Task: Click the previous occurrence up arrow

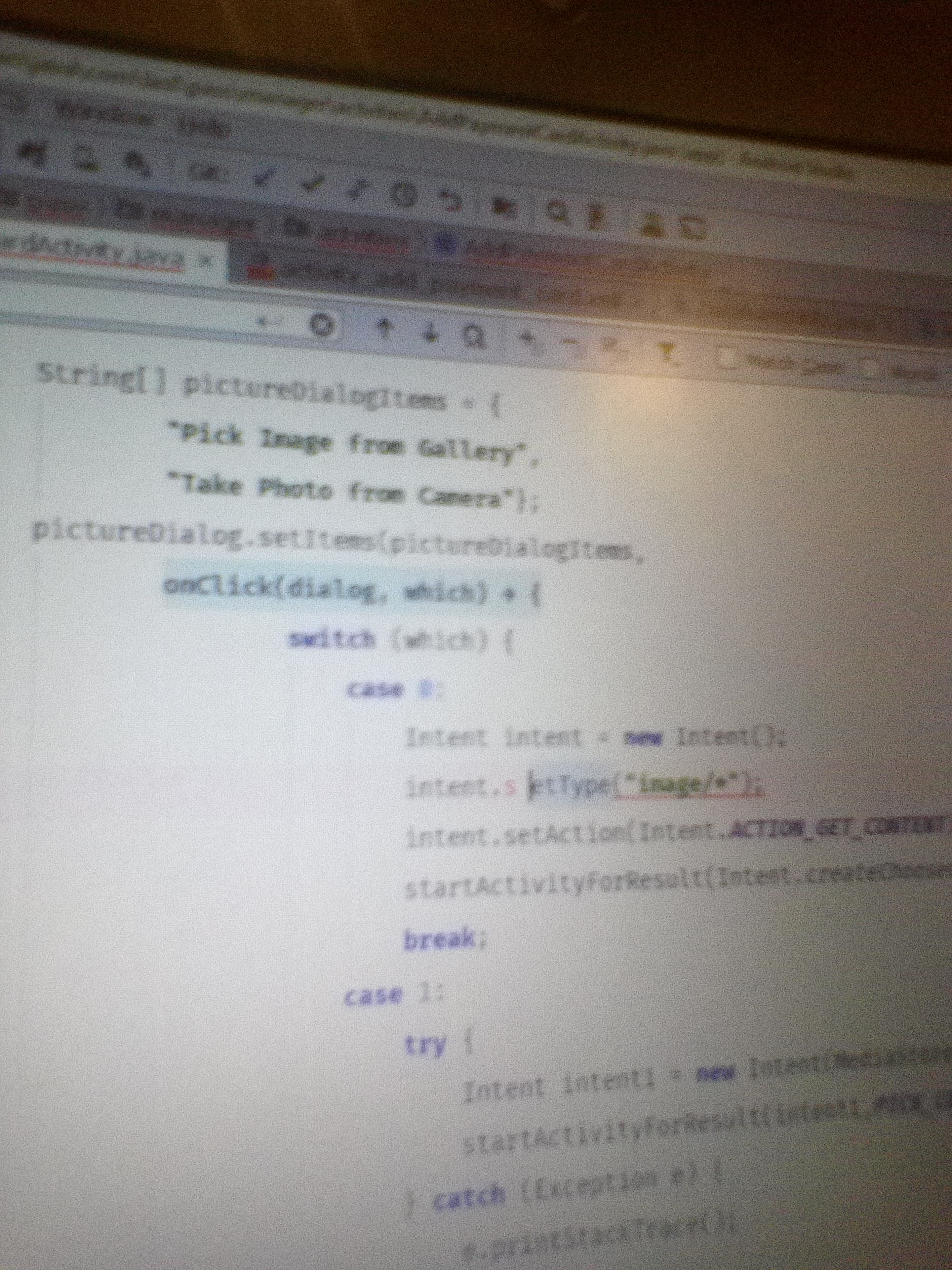Action: 386,328
